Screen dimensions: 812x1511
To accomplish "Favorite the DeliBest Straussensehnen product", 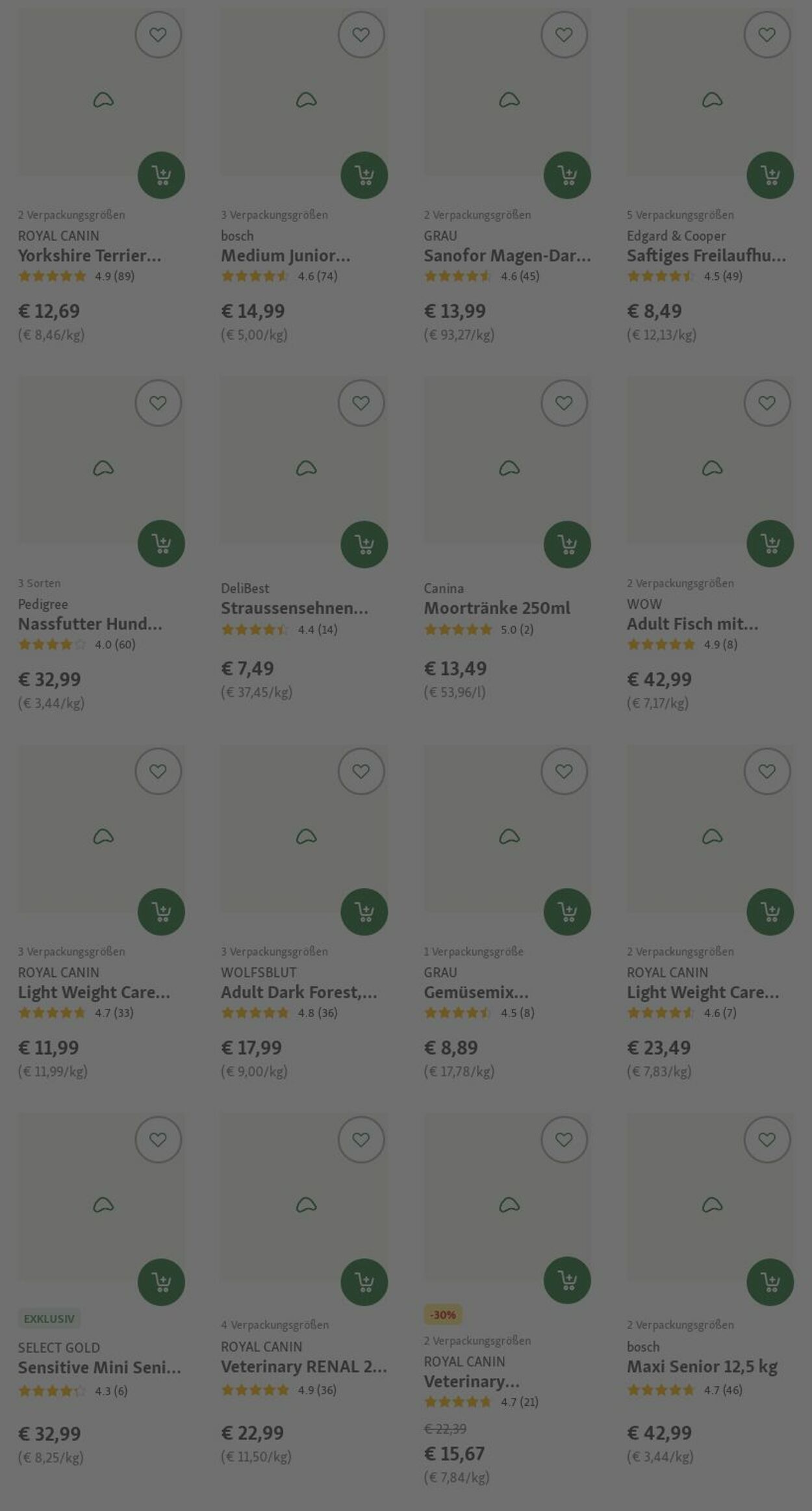I will (361, 403).
